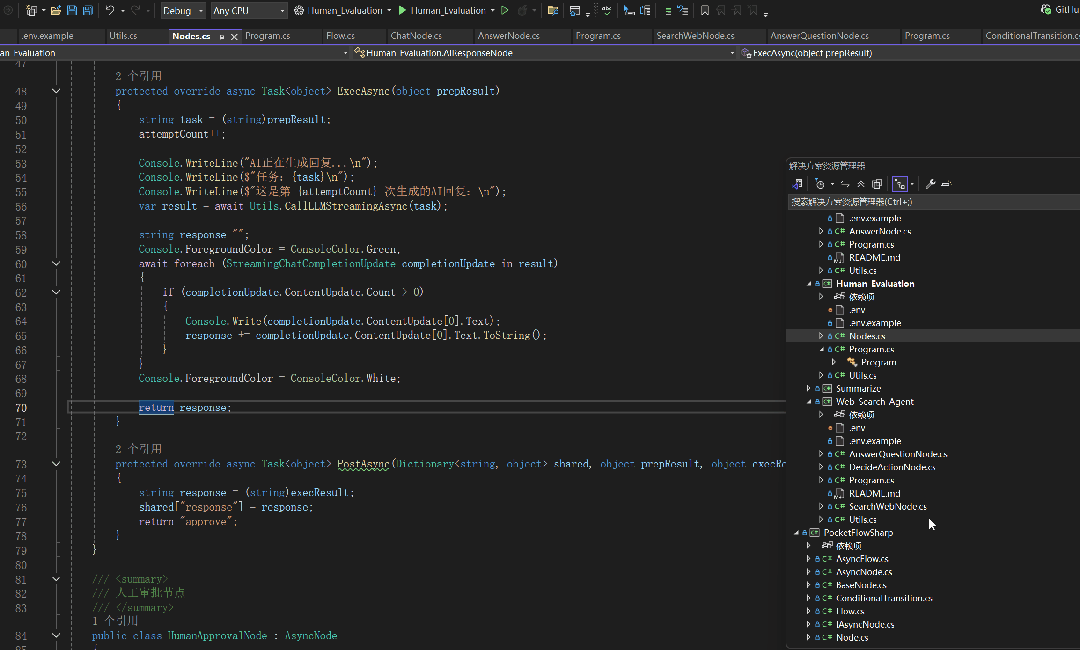Image resolution: width=1080 pixels, height=650 pixels.
Task: Open Properties wrench in Solution Explorer
Action: point(931,184)
